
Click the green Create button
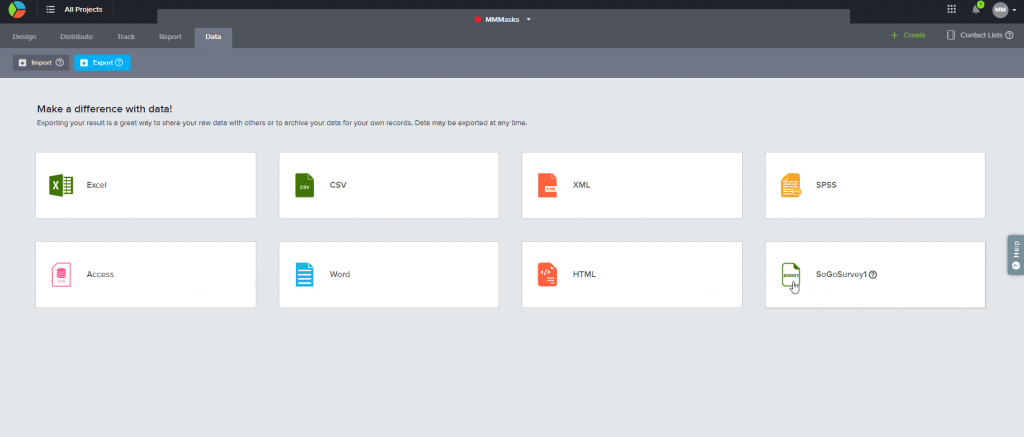(908, 35)
